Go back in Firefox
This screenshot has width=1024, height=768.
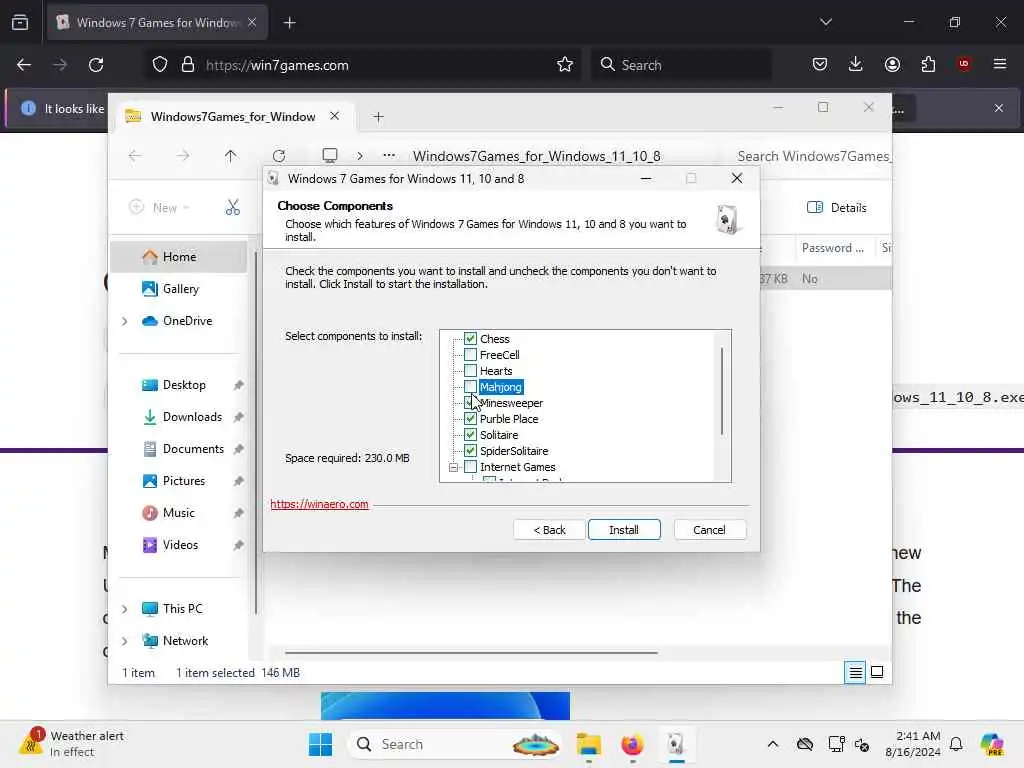pyautogui.click(x=24, y=65)
